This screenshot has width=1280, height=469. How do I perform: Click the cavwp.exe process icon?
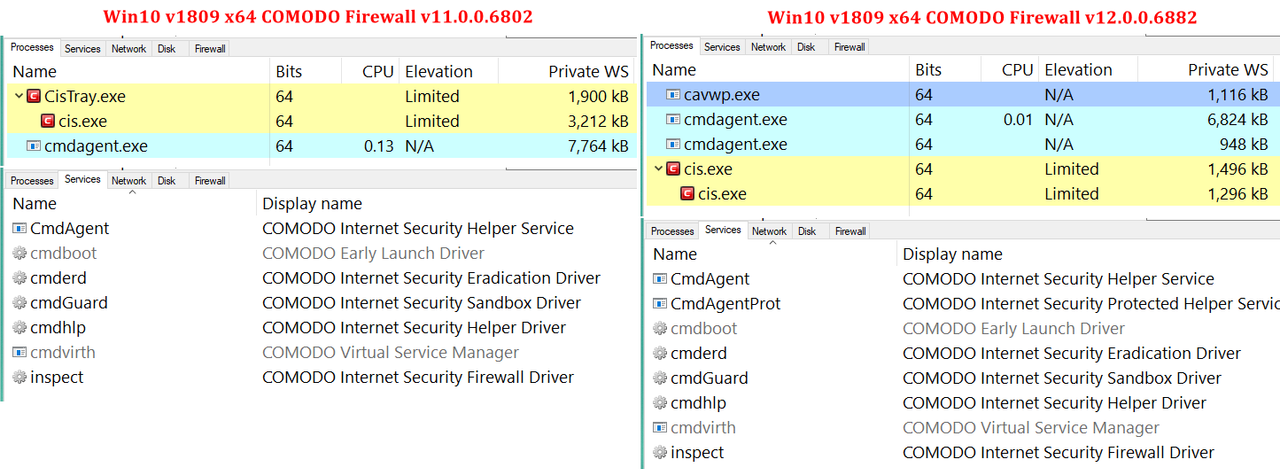(x=673, y=95)
